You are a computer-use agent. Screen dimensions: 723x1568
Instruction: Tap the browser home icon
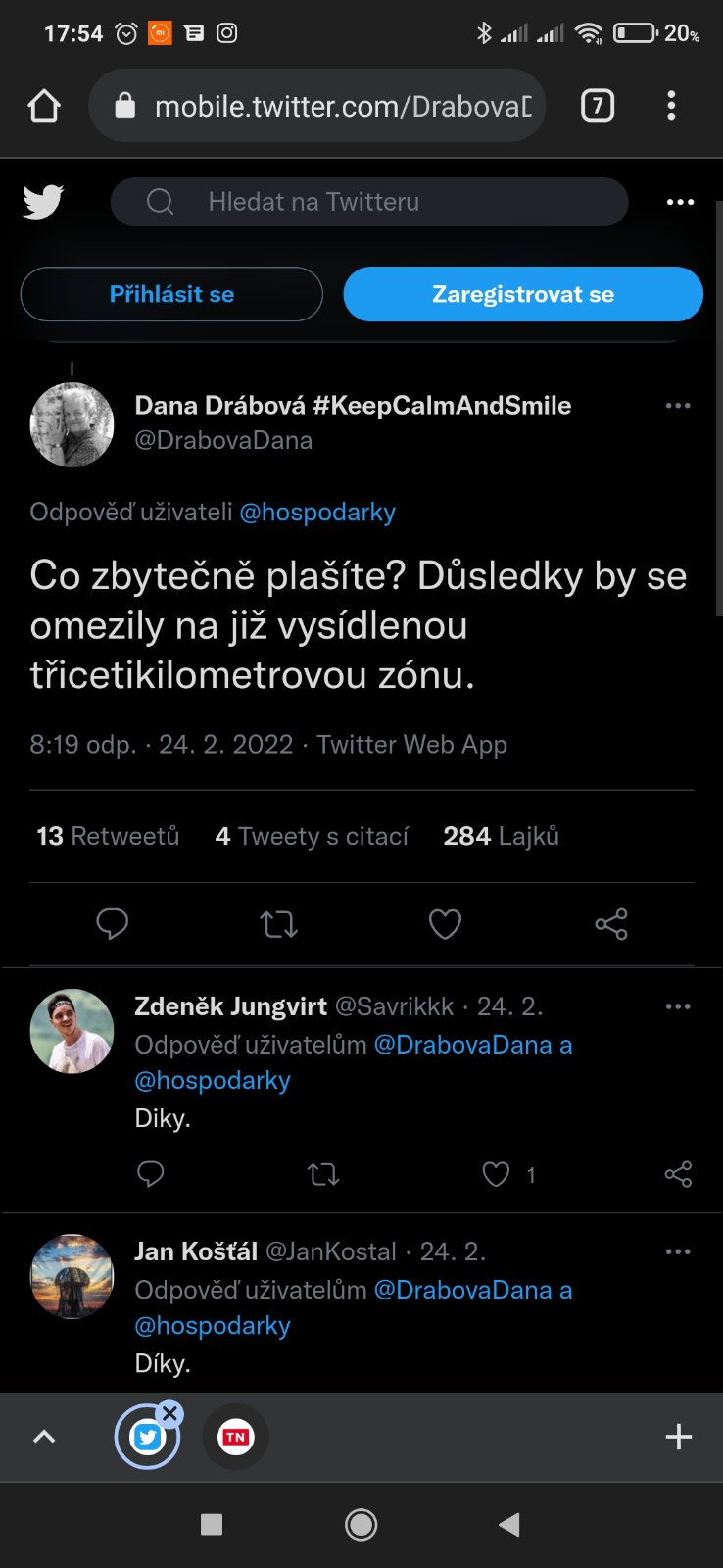pyautogui.click(x=44, y=106)
